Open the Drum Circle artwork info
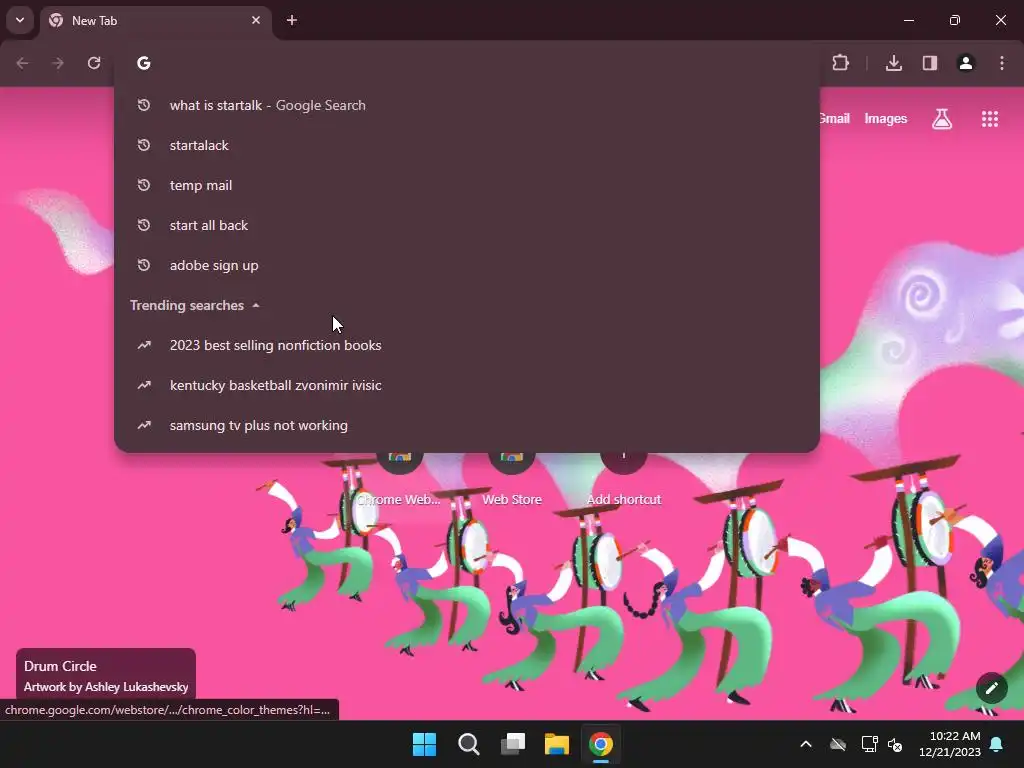1024x768 pixels. (x=106, y=675)
